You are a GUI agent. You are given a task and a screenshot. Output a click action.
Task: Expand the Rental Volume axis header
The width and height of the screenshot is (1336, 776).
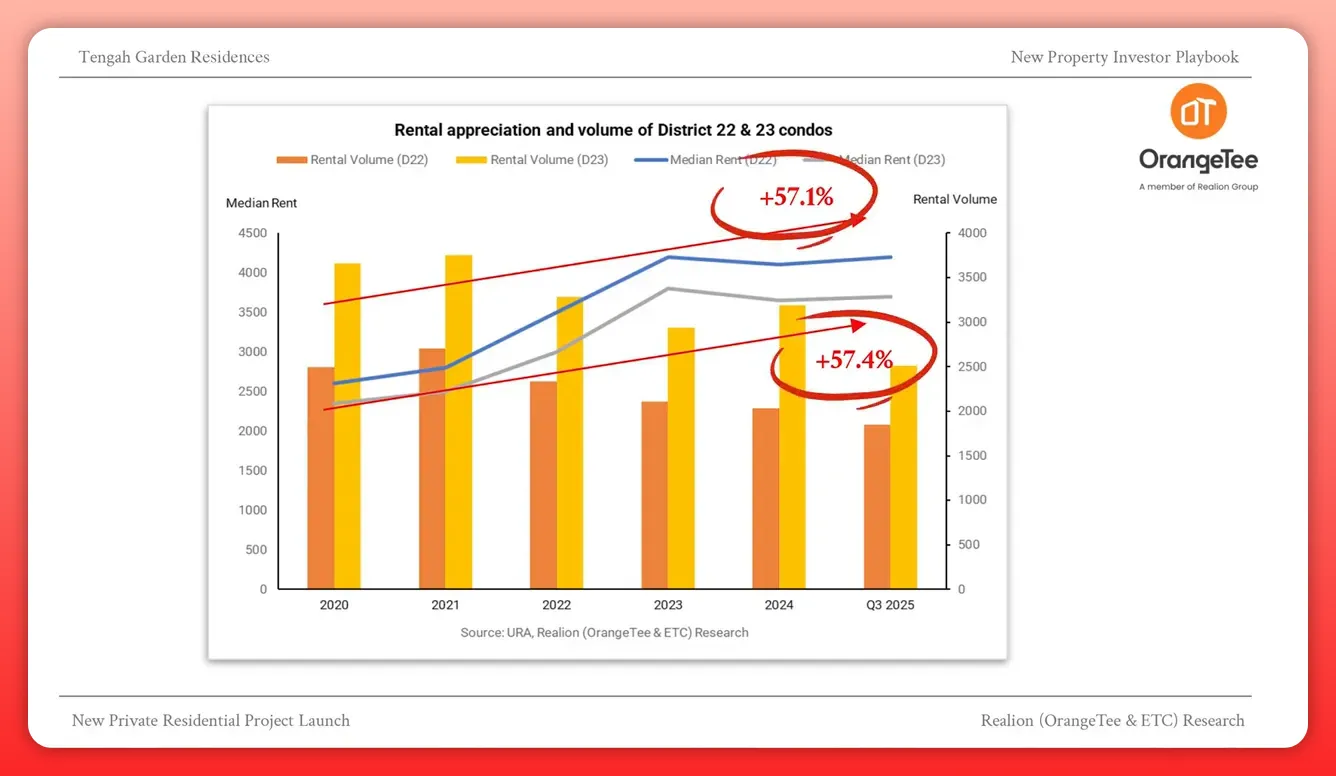coord(954,199)
